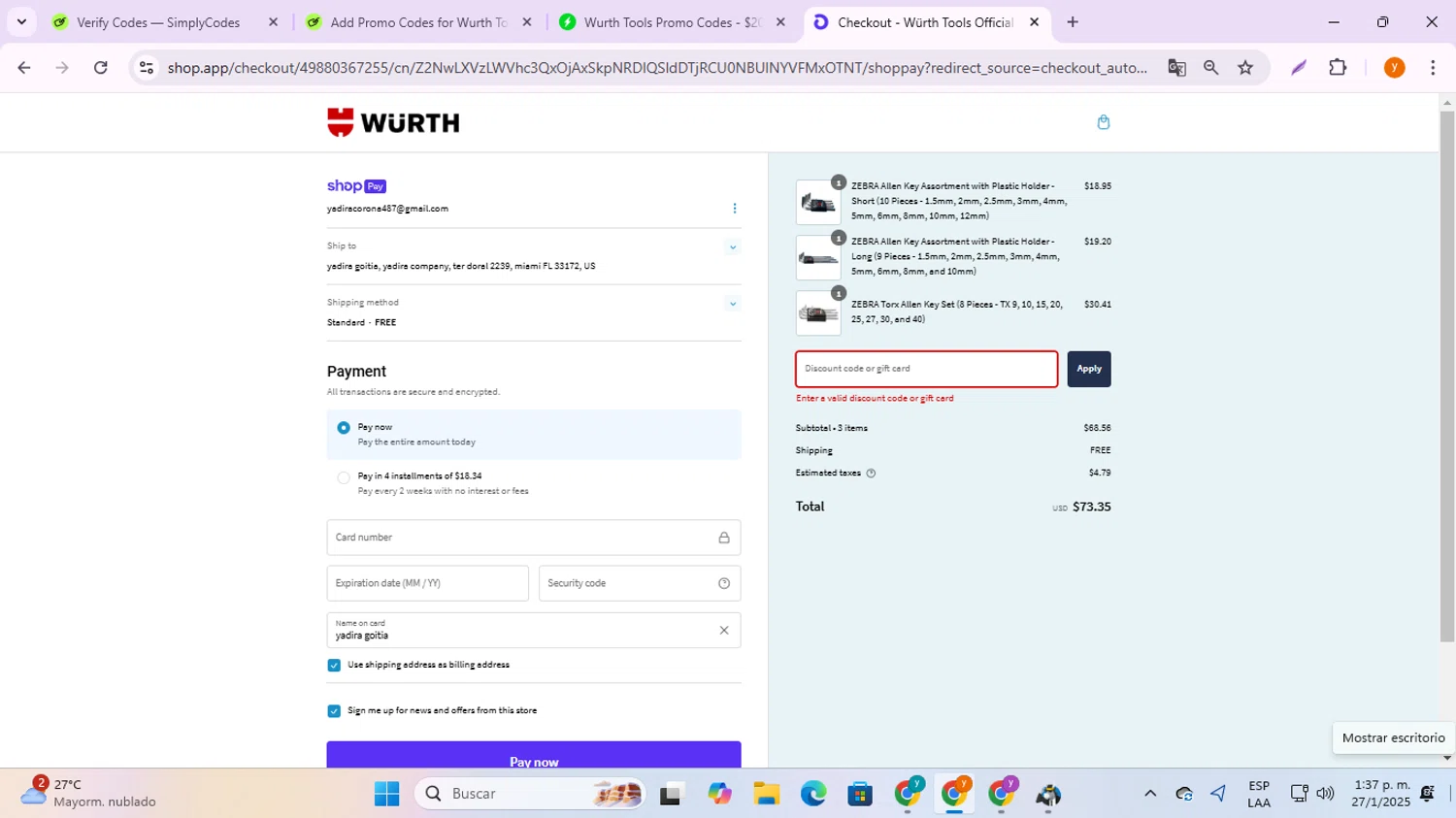Open the Chrome profile avatar
Viewport: 1456px width, 818px height.
pos(1394,68)
